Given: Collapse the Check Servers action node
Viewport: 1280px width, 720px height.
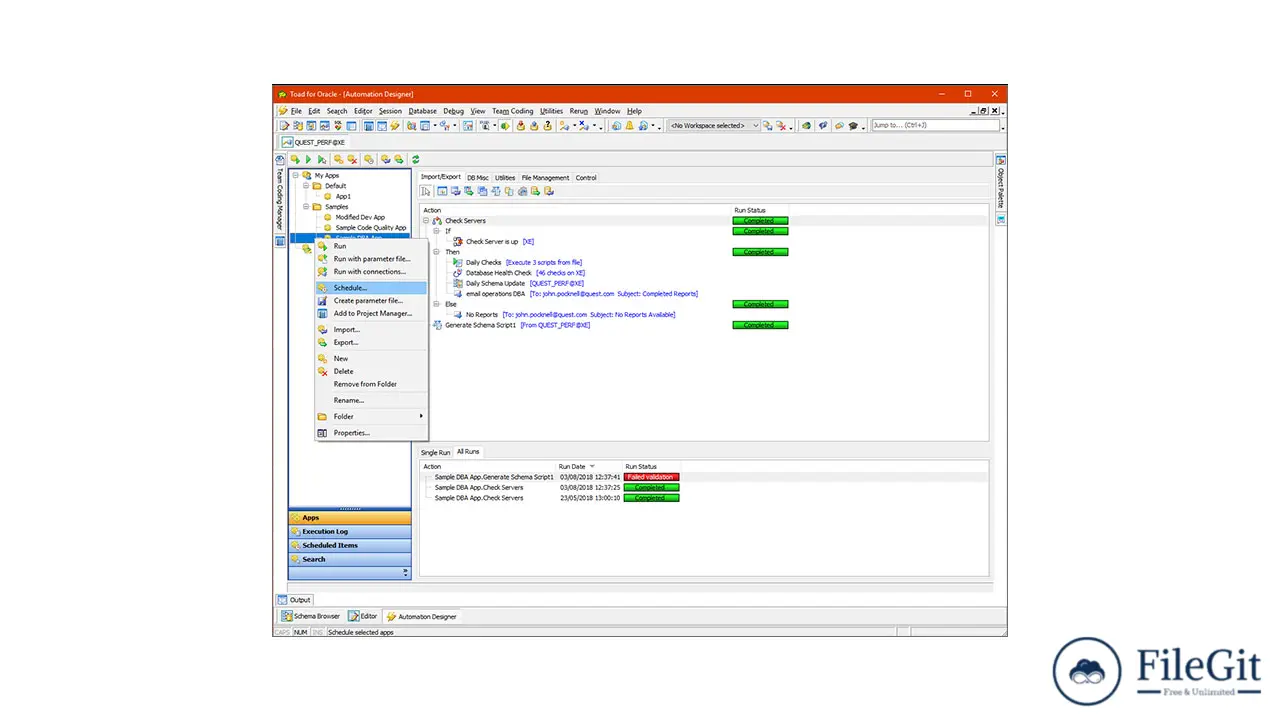Looking at the screenshot, I should pyautogui.click(x=427, y=221).
